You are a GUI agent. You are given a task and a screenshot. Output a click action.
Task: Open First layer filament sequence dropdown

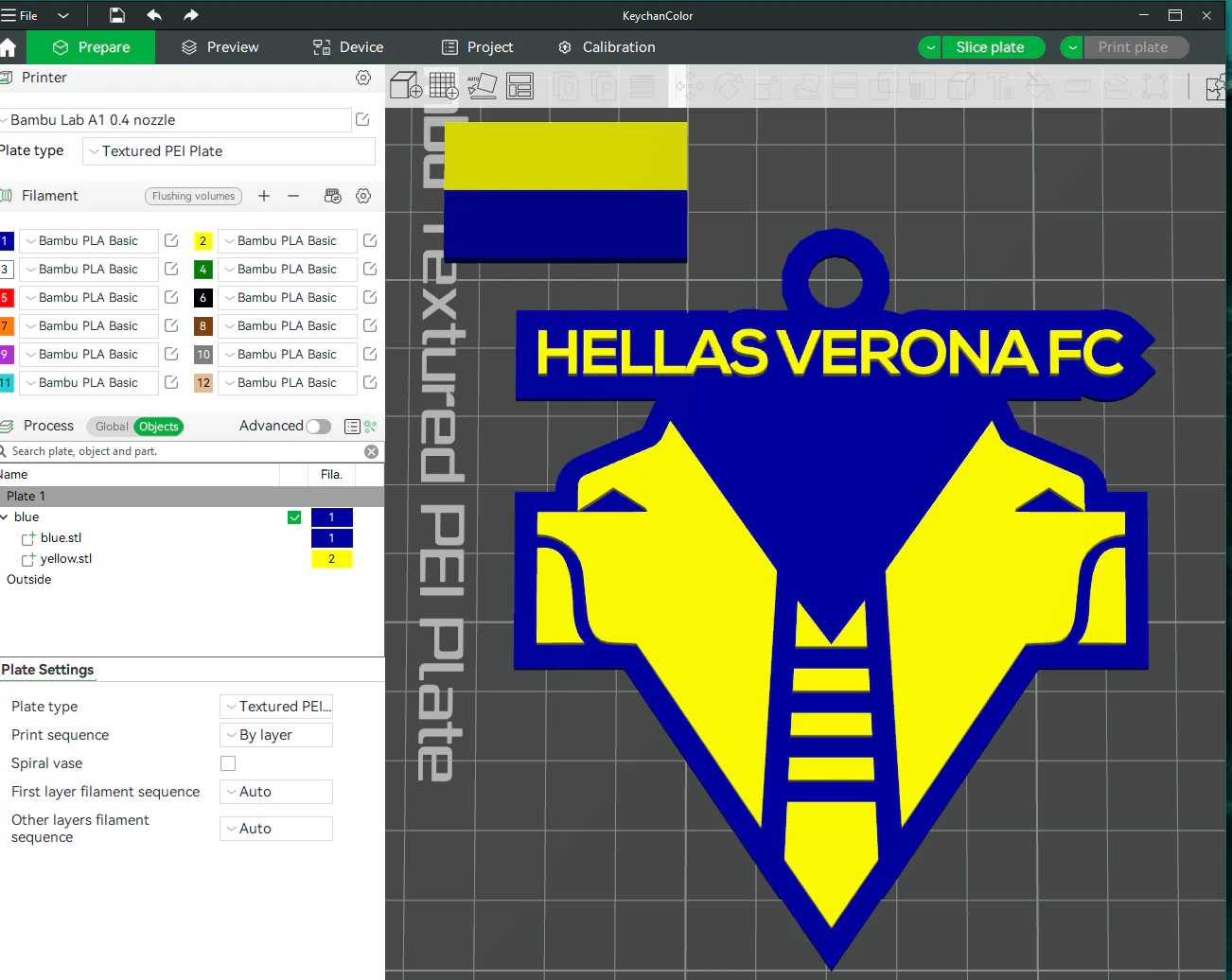[276, 792]
